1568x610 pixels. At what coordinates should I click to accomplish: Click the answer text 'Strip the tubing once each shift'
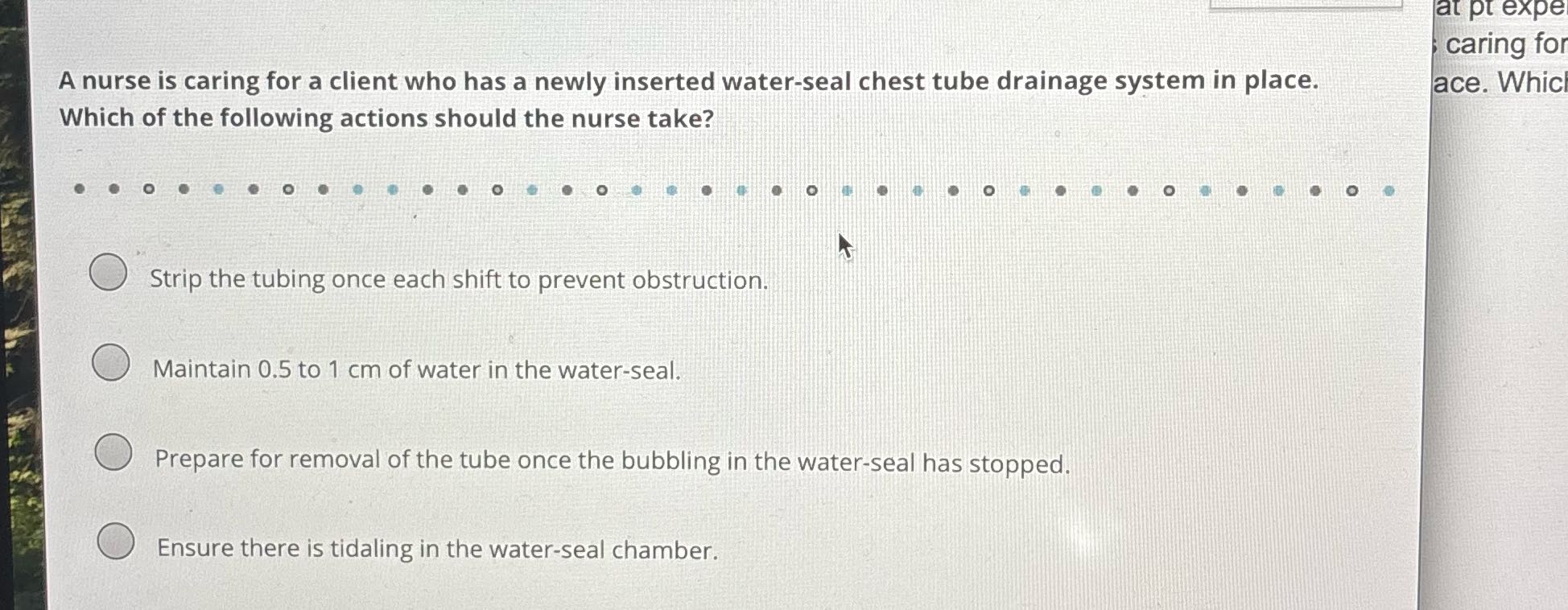pyautogui.click(x=459, y=281)
